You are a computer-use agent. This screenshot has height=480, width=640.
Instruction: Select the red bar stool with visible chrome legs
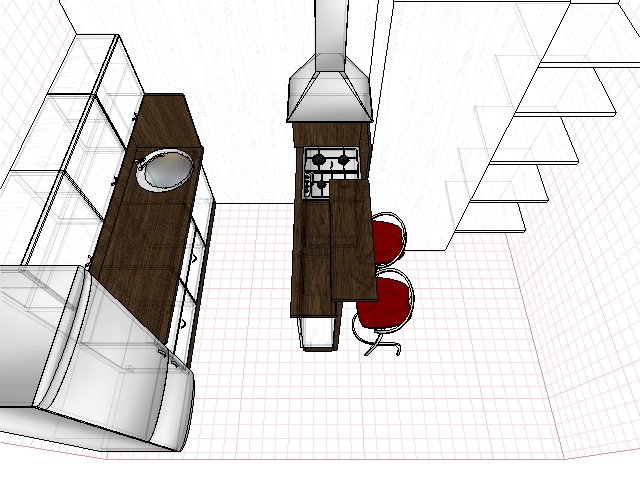coord(383,311)
